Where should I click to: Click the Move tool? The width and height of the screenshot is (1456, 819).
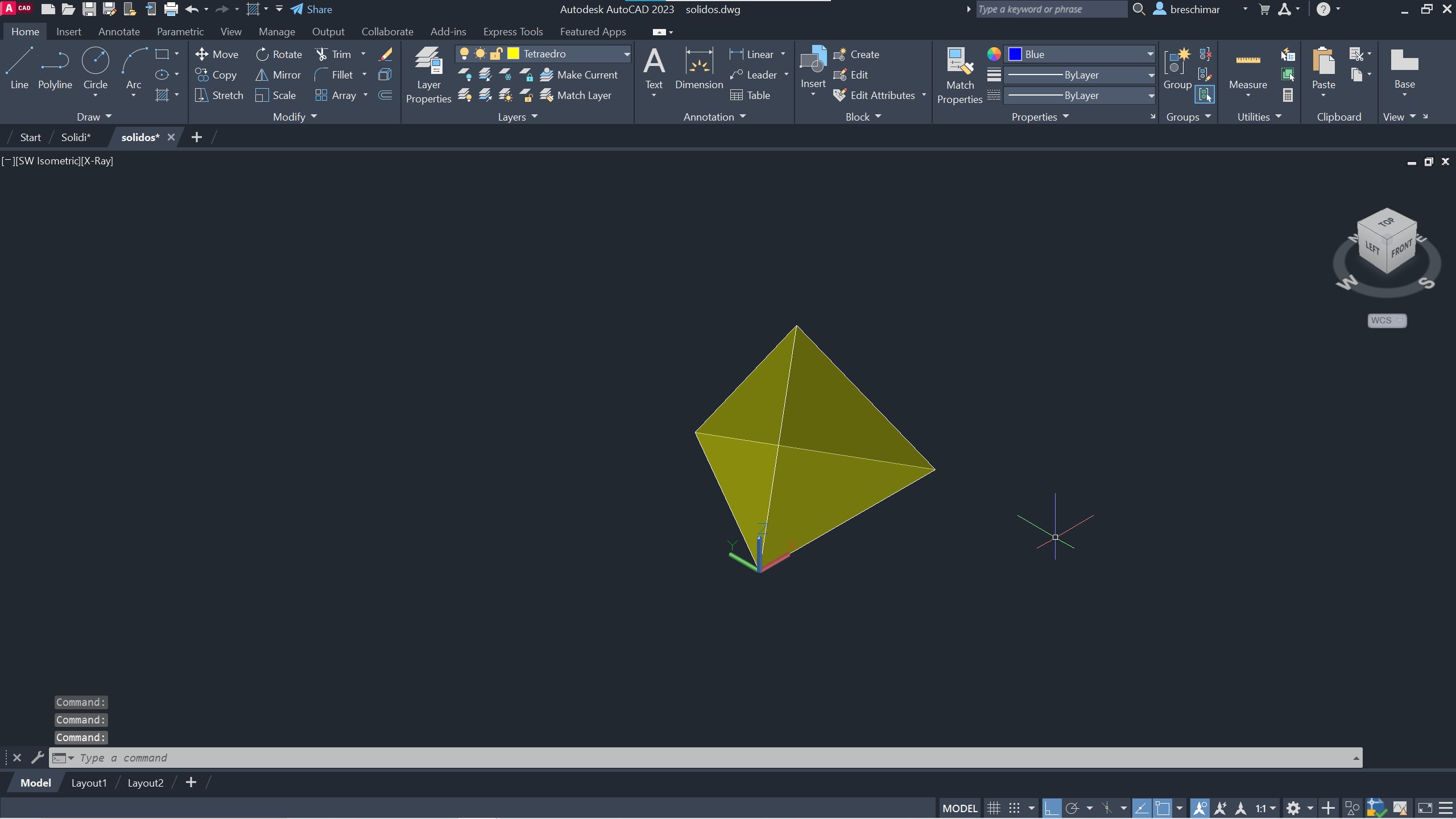(217, 54)
